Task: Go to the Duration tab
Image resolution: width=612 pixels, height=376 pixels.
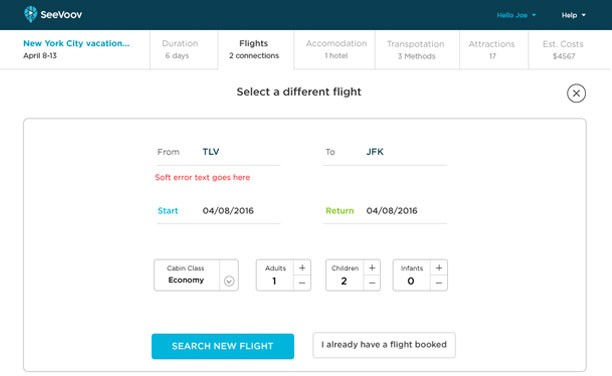Action: click(180, 49)
